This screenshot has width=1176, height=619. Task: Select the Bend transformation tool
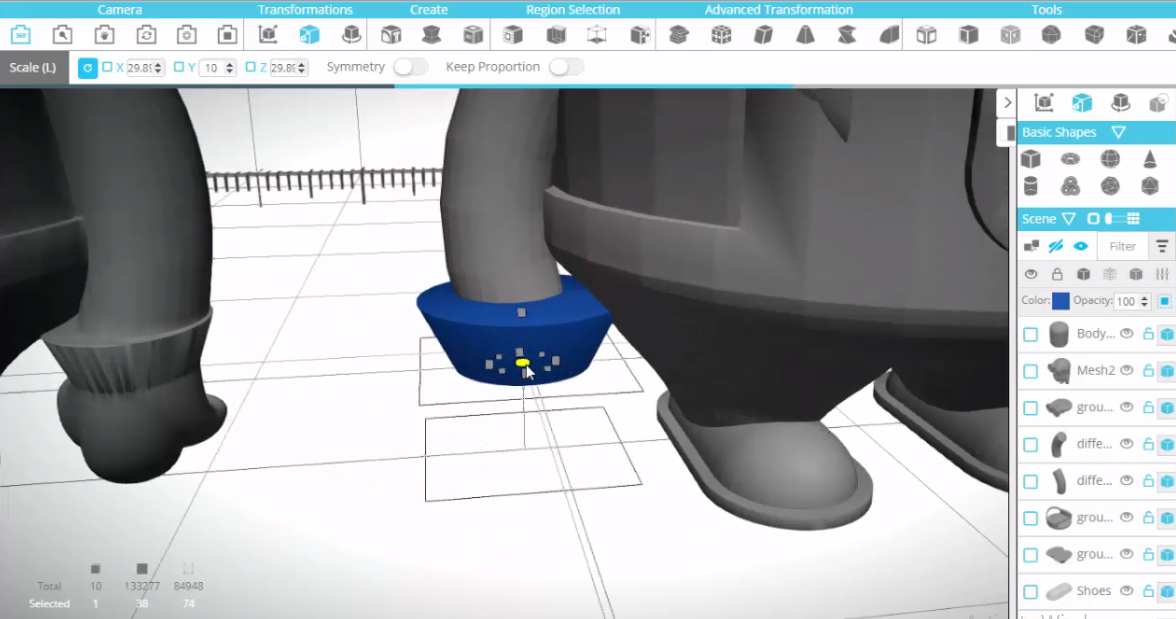click(x=889, y=35)
